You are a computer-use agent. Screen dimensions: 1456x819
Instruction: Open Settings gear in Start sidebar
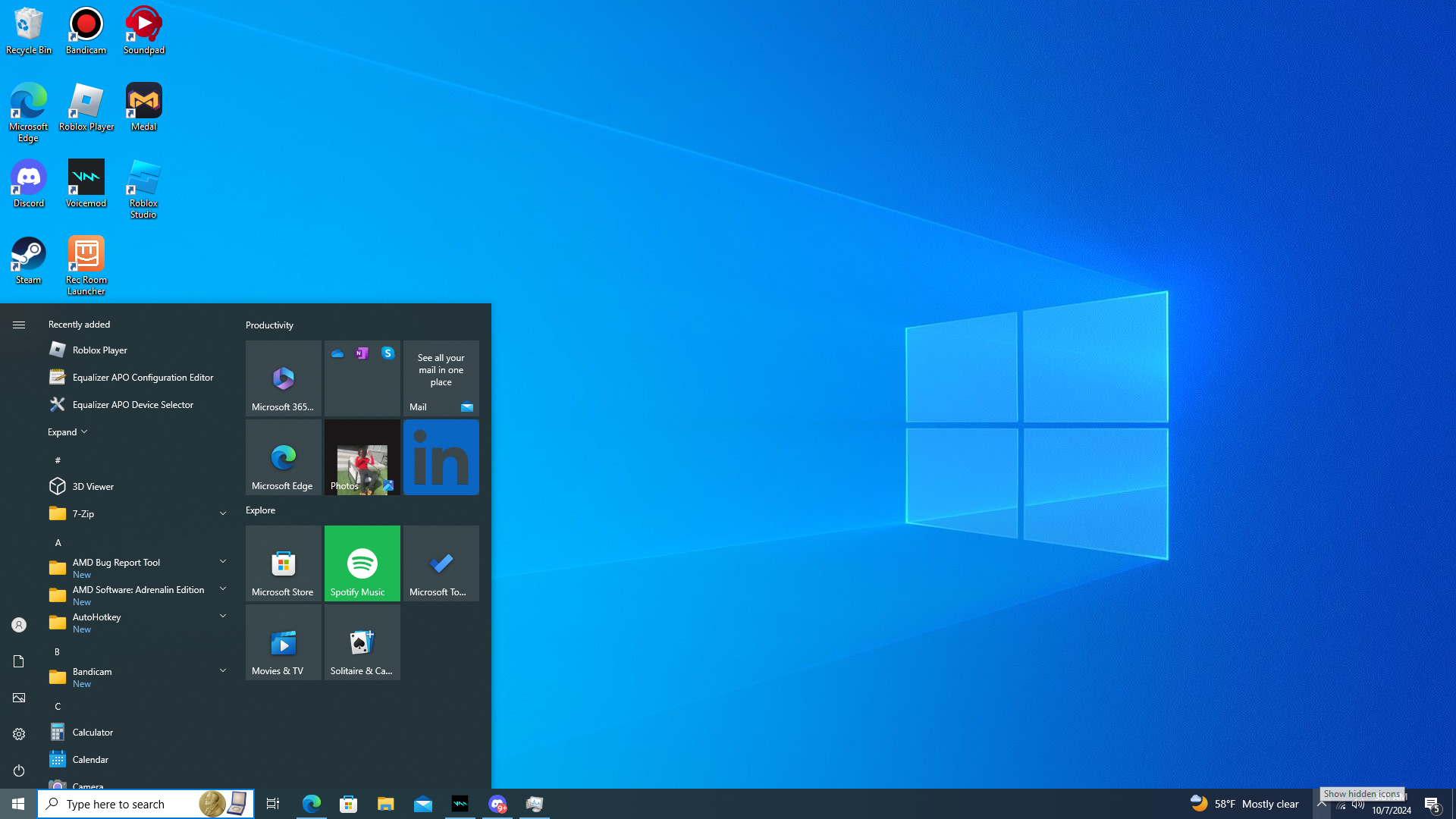(19, 734)
